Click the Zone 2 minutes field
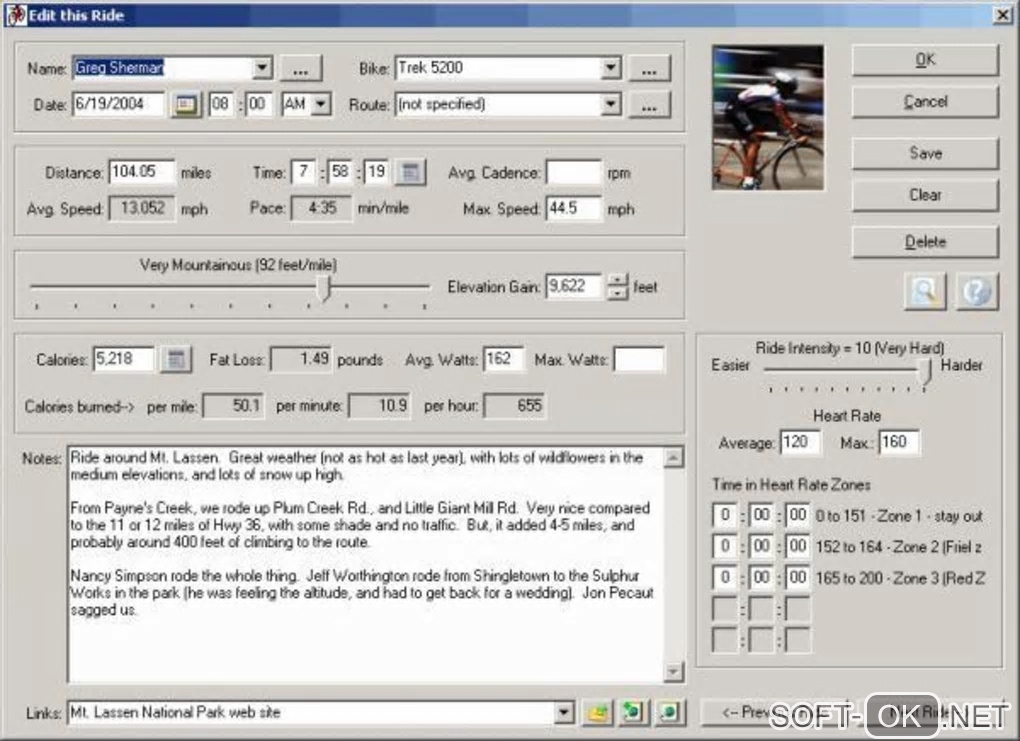This screenshot has width=1020, height=741. point(762,546)
